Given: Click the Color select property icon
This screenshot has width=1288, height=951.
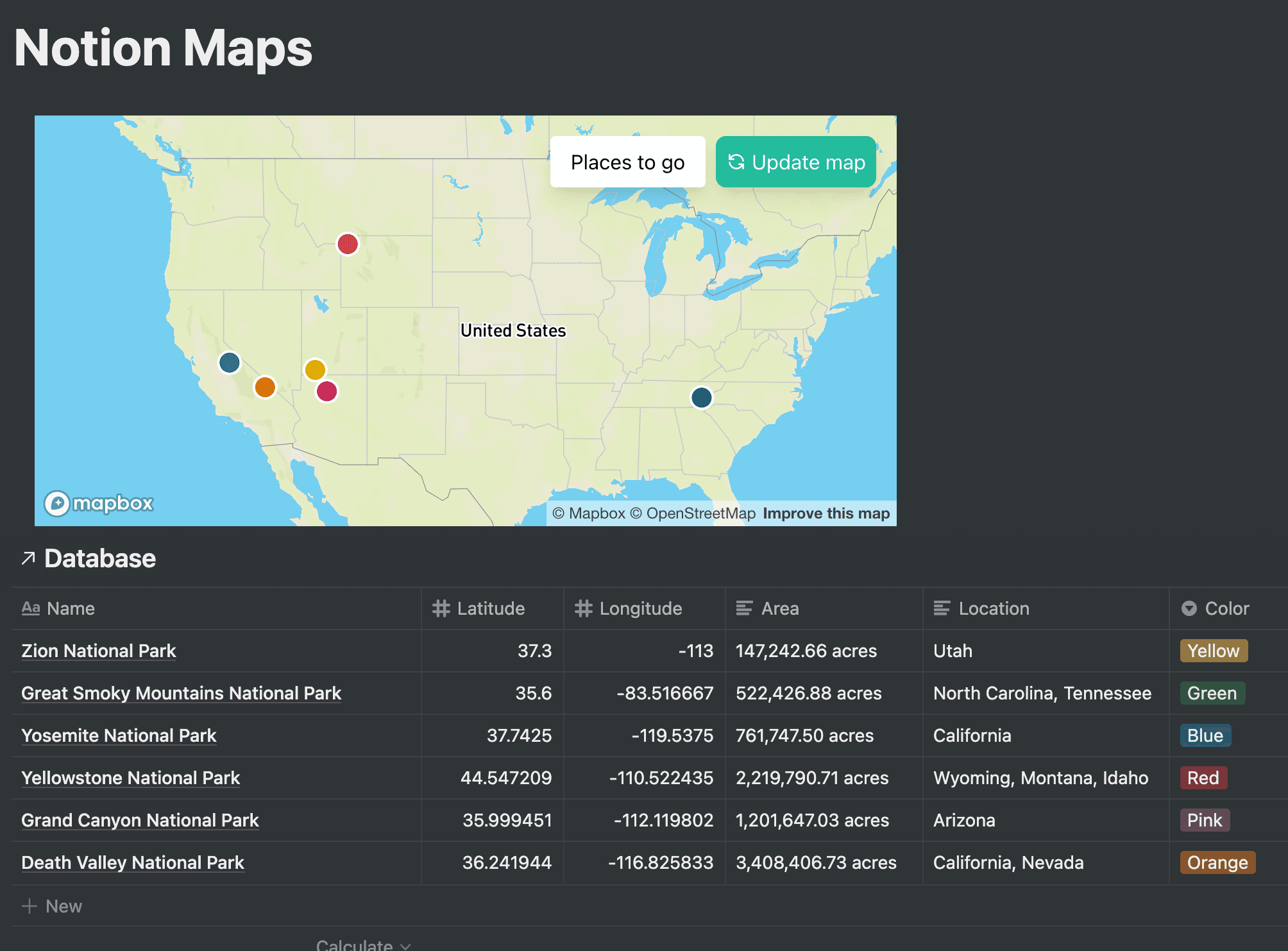Looking at the screenshot, I should pyautogui.click(x=1189, y=608).
